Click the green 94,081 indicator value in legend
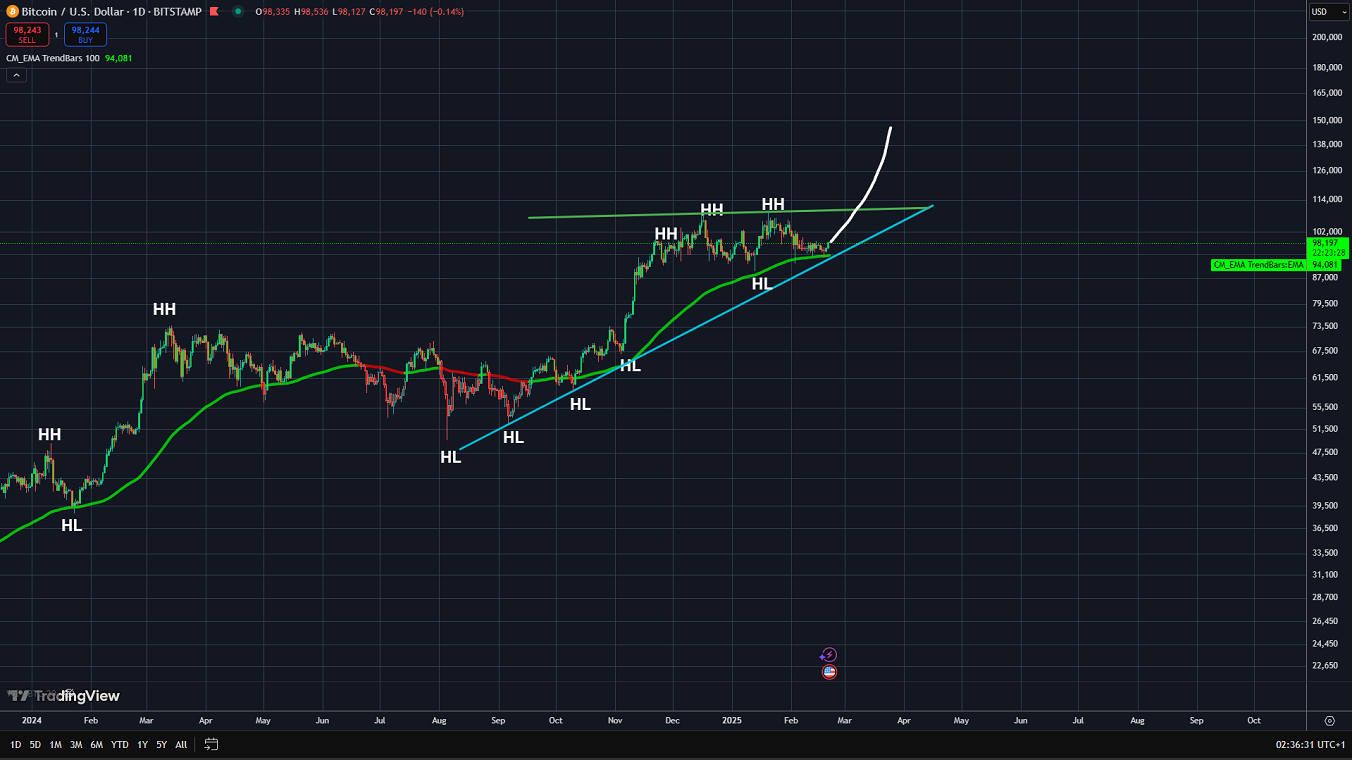Screen dimensions: 1352x760 coord(119,58)
